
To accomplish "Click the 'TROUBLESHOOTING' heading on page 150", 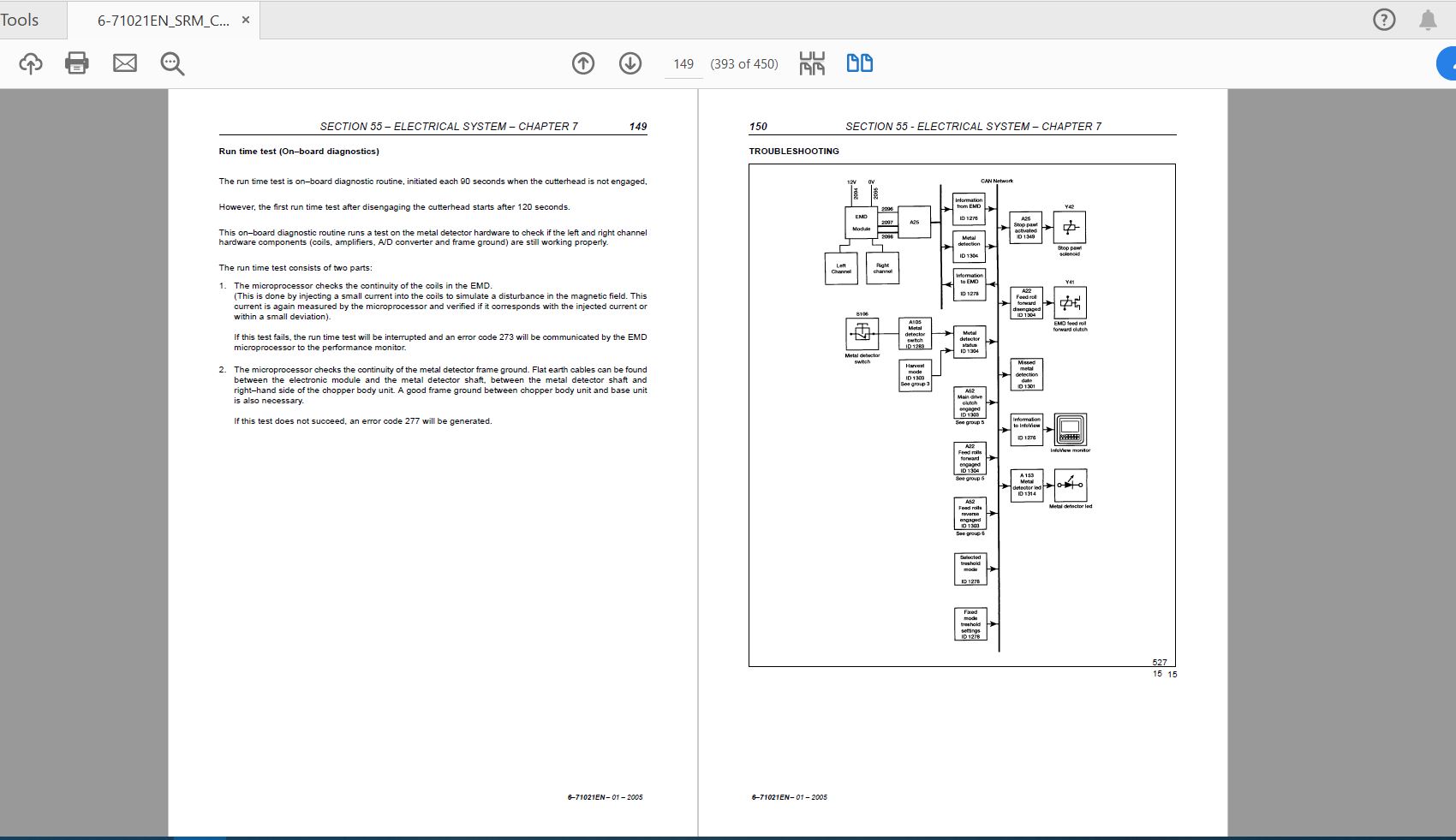I will tap(794, 152).
